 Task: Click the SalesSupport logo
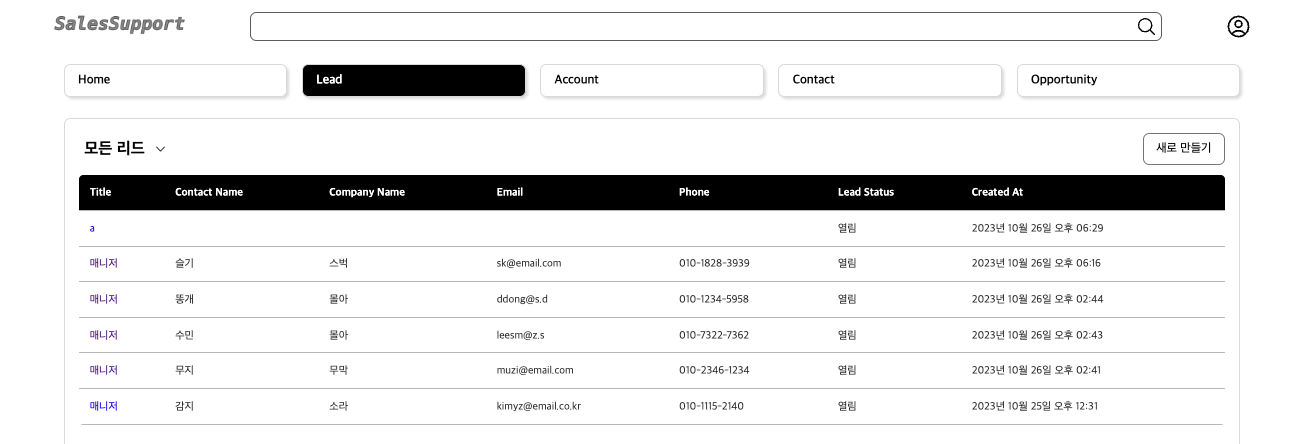point(119,23)
